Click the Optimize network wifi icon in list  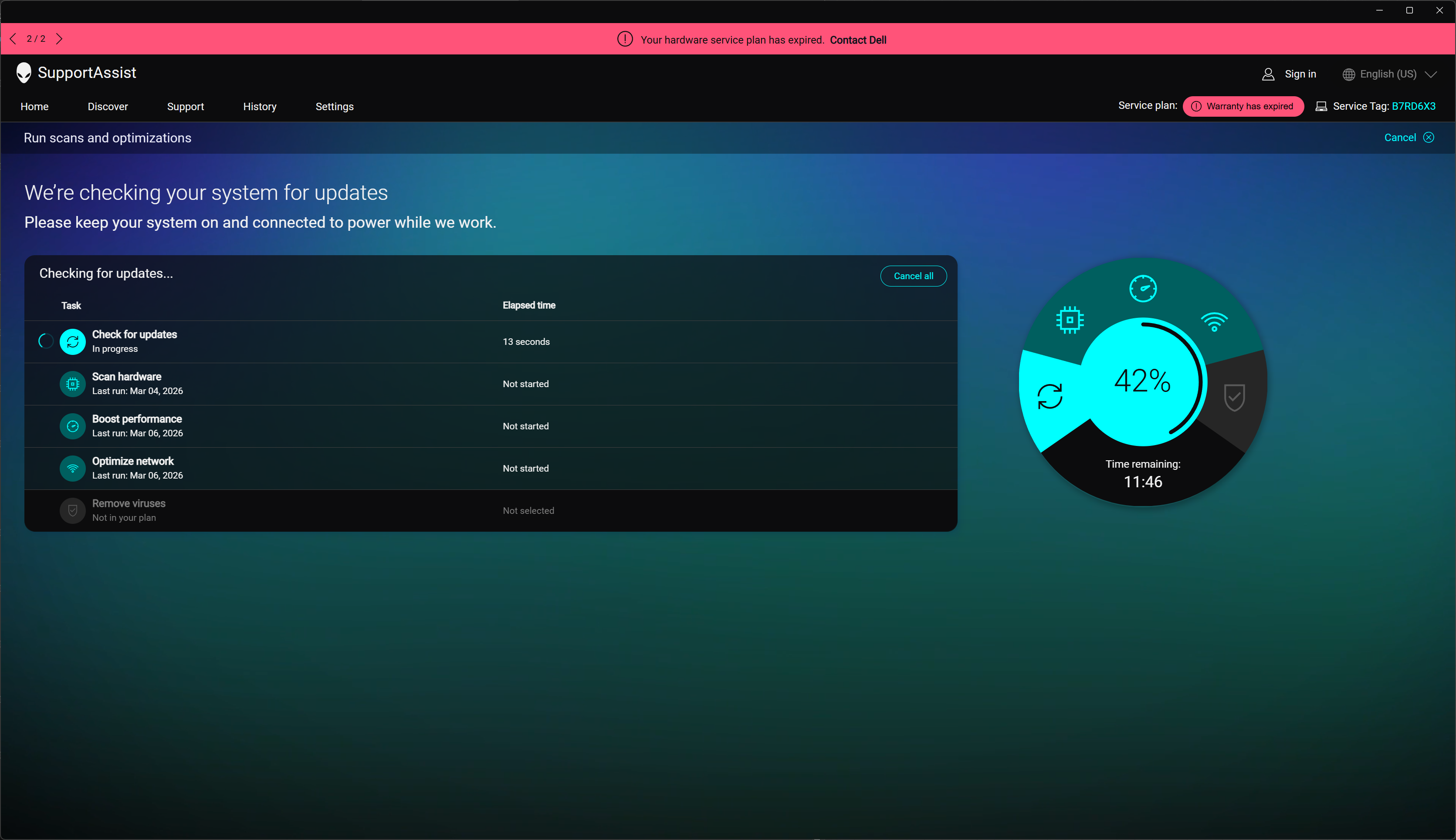73,469
